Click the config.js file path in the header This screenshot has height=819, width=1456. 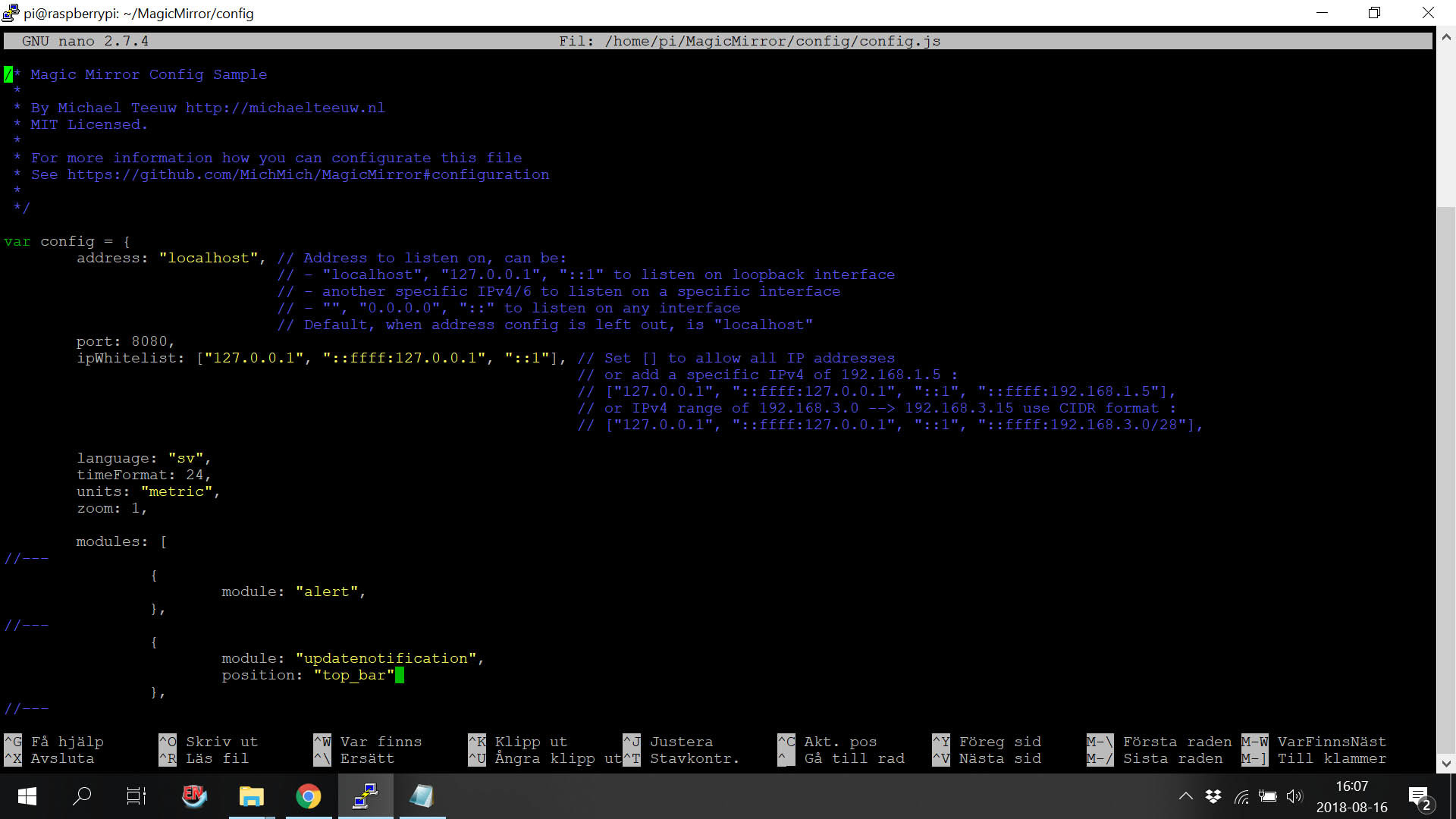point(772,41)
